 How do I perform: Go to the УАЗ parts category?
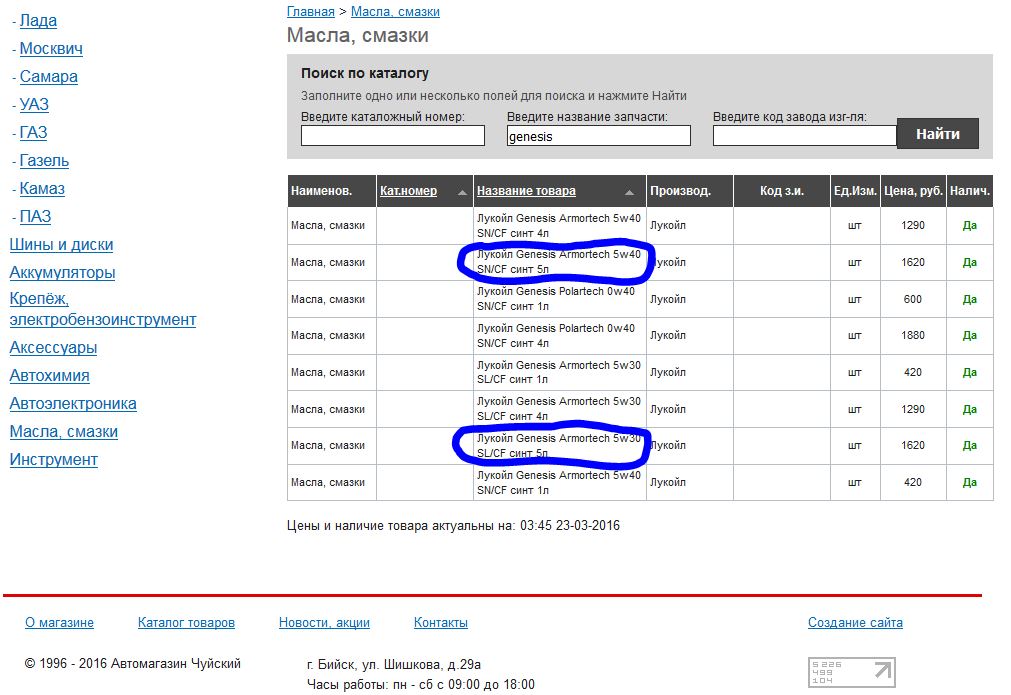[34, 104]
